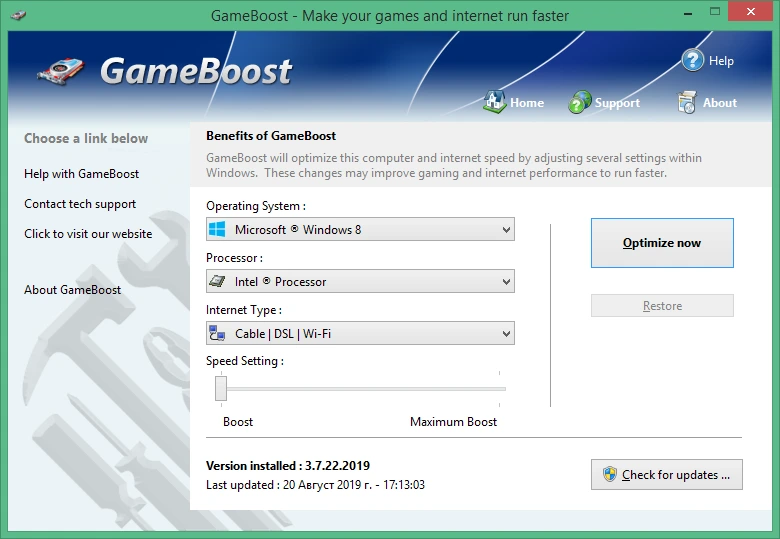Image resolution: width=780 pixels, height=539 pixels.
Task: Expand the Internet Type dropdown arrow
Action: point(506,333)
